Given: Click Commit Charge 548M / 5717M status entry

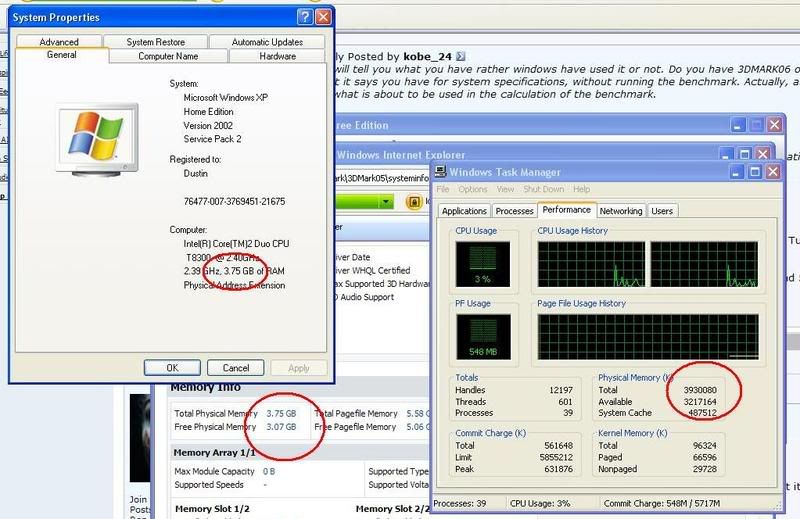Looking at the screenshot, I should click(x=662, y=504).
